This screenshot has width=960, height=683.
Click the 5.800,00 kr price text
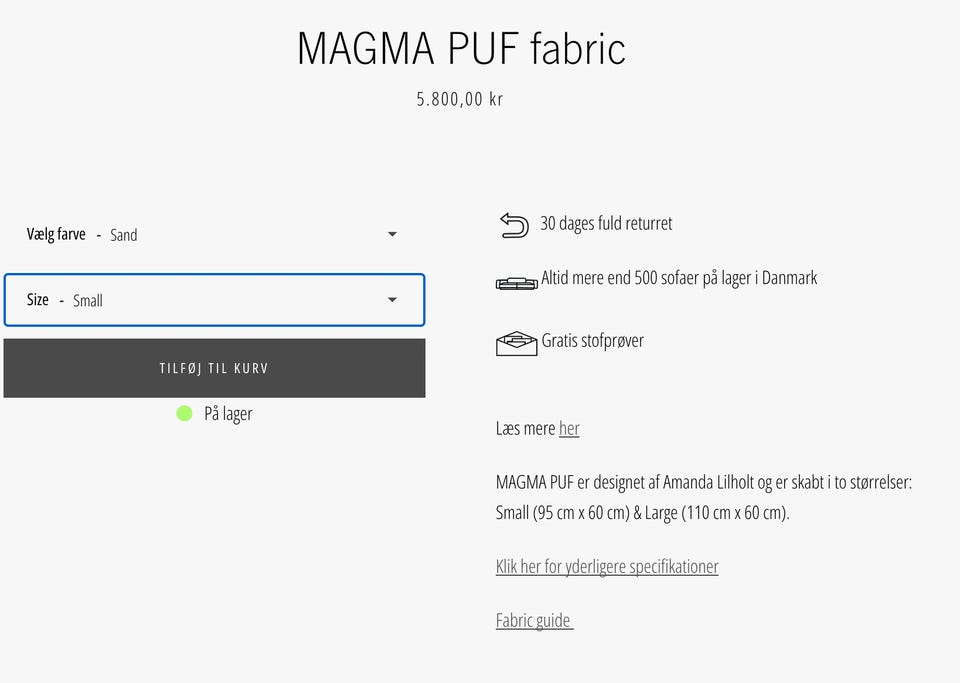pos(460,99)
